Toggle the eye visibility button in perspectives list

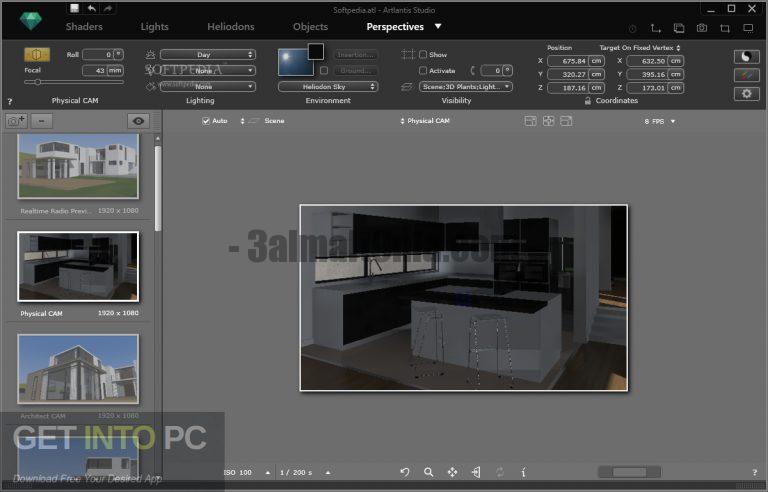[x=138, y=121]
